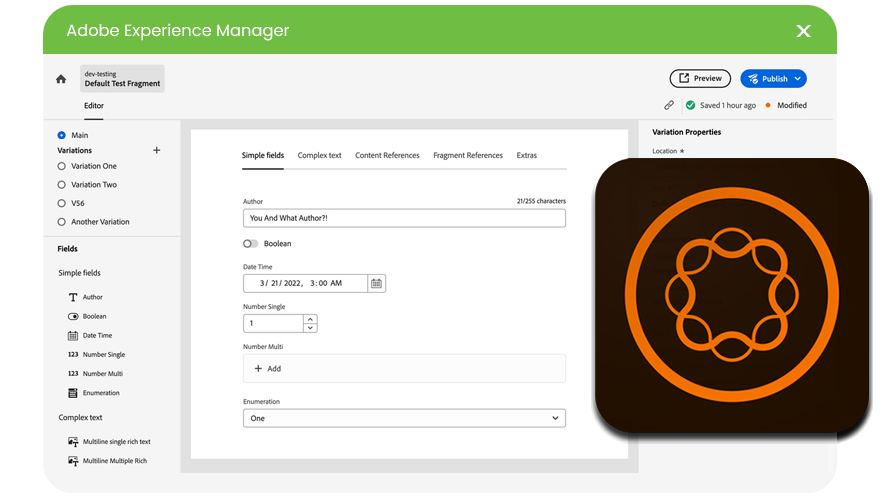Click the Author text field icon in Fields

coord(73,297)
